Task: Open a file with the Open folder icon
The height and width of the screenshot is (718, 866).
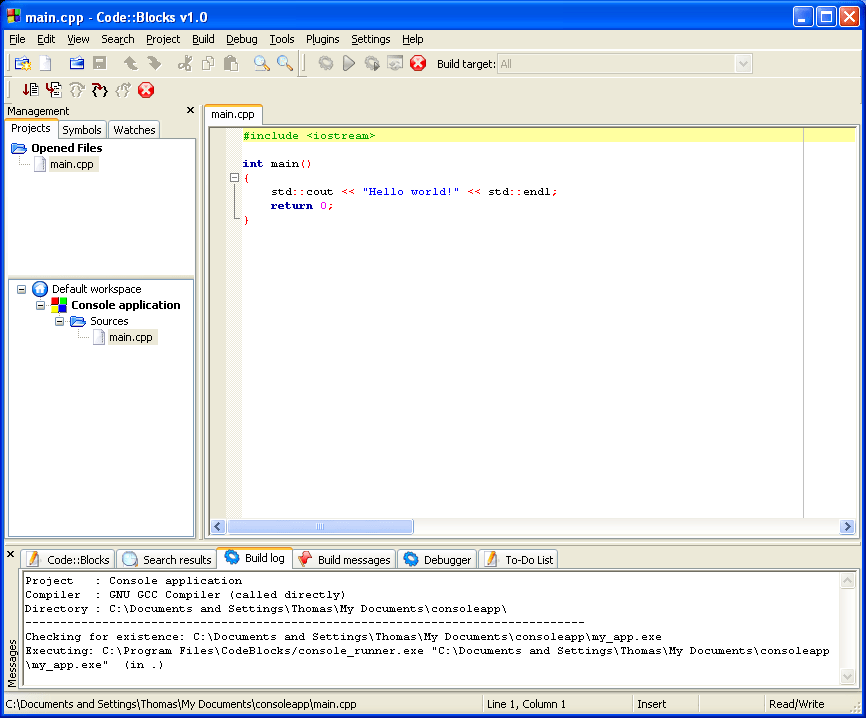Action: click(x=76, y=62)
